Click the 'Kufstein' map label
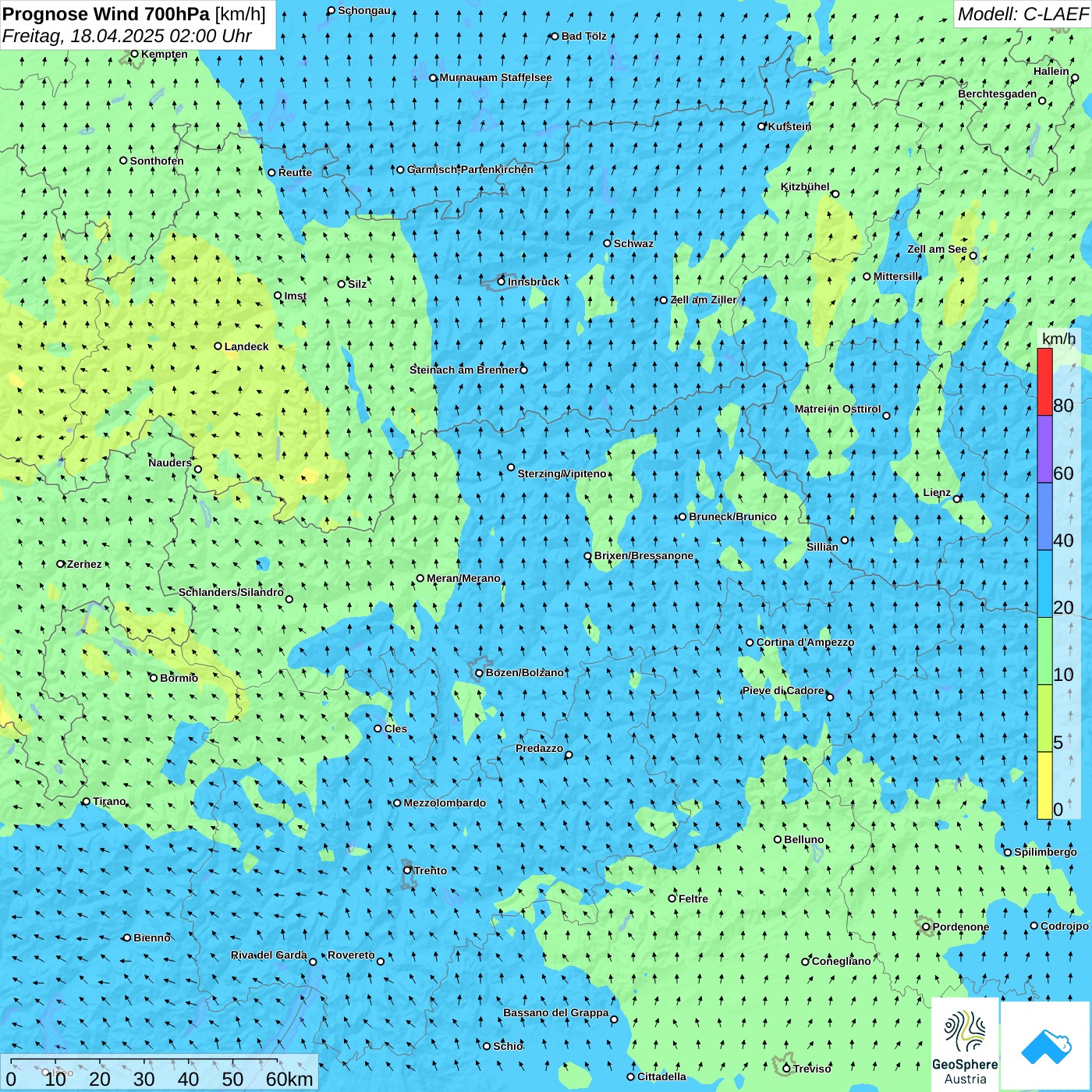The height and width of the screenshot is (1092, 1092). pyautogui.click(x=789, y=126)
